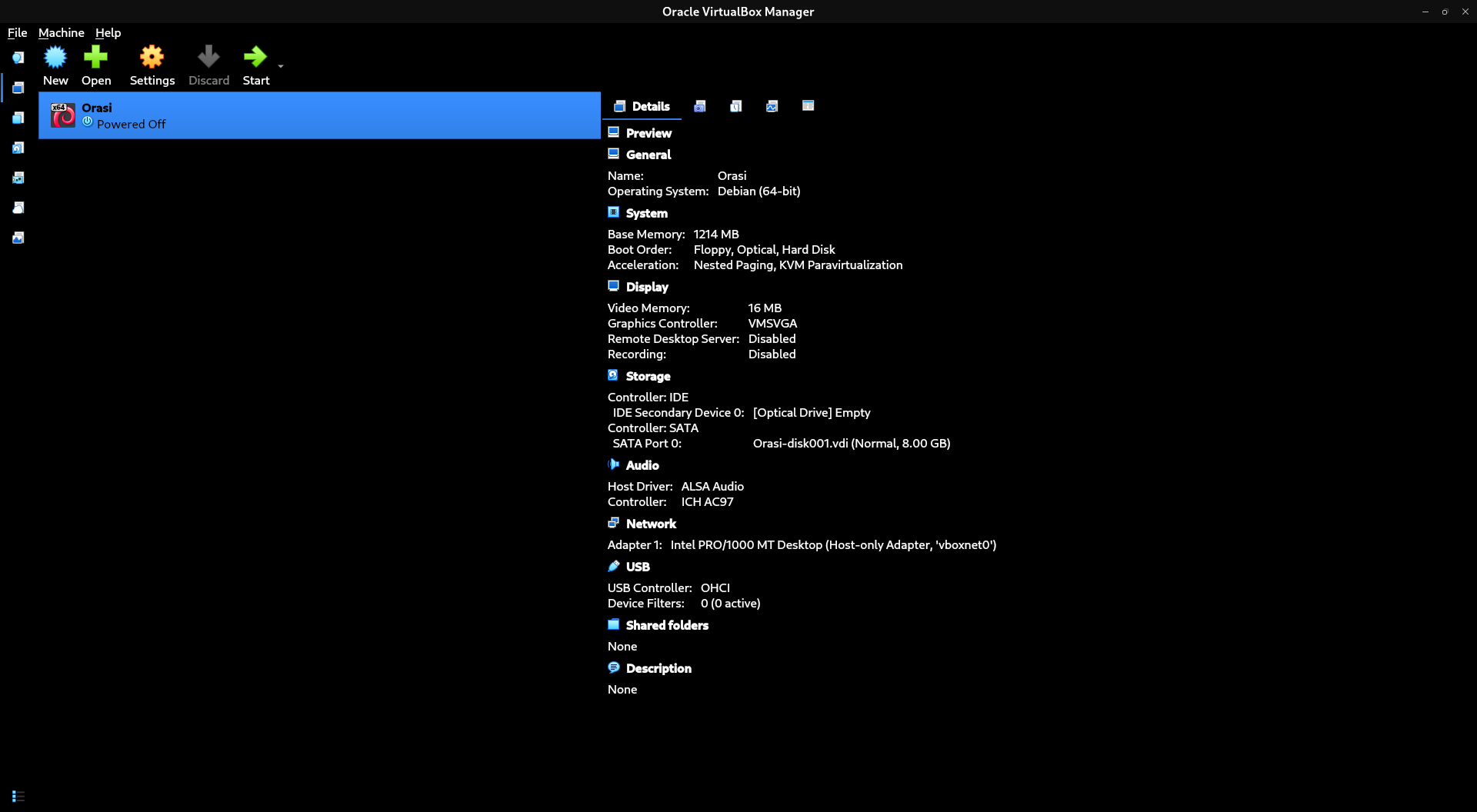Select the Orasi VM in the list
Viewport: 1477px width, 812px height.
319,115
